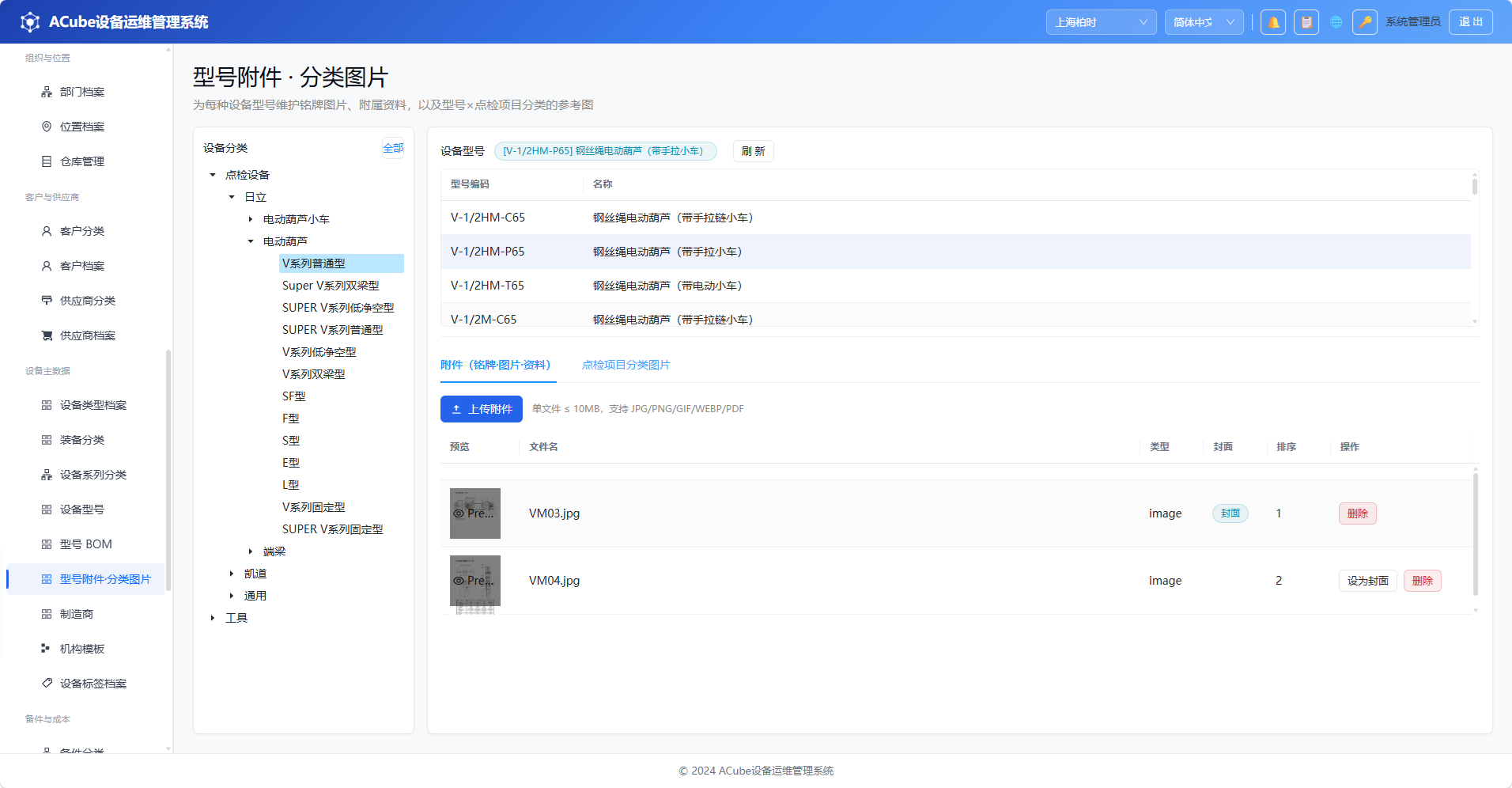
Task: Go to 设备型号 in the sidebar
Action: (x=85, y=510)
